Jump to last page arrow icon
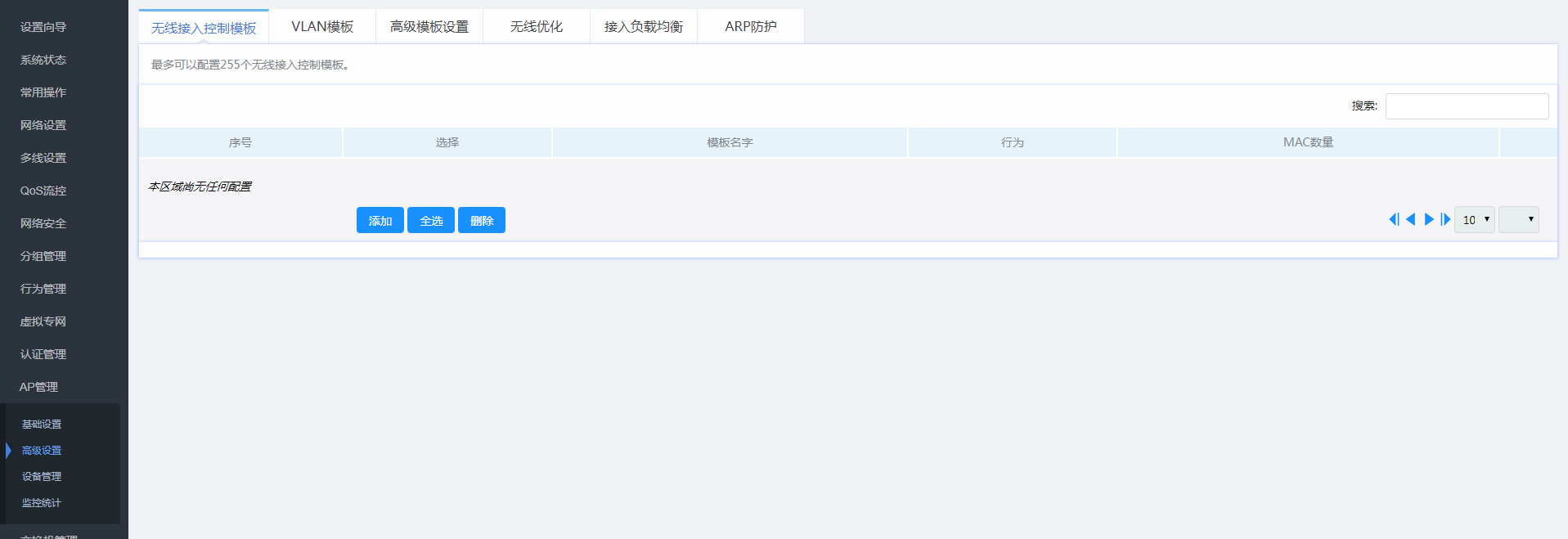1568x539 pixels. click(x=1445, y=219)
